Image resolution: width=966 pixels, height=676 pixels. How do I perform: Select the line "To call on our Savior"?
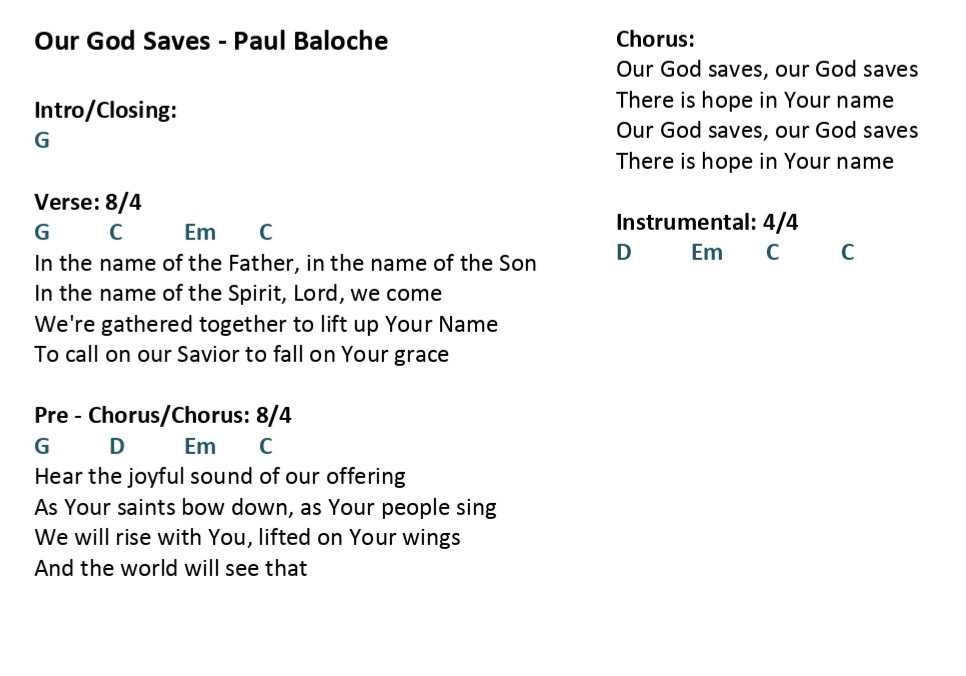coord(241,354)
